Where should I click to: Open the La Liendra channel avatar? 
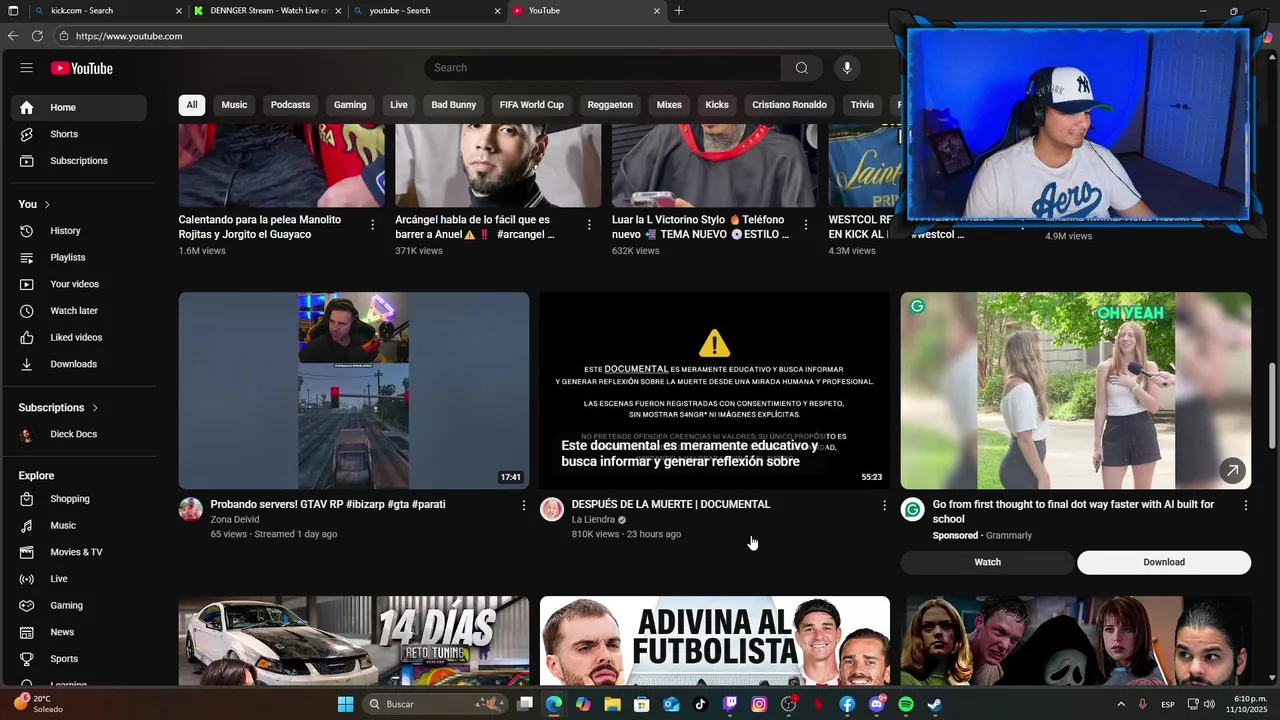click(552, 510)
